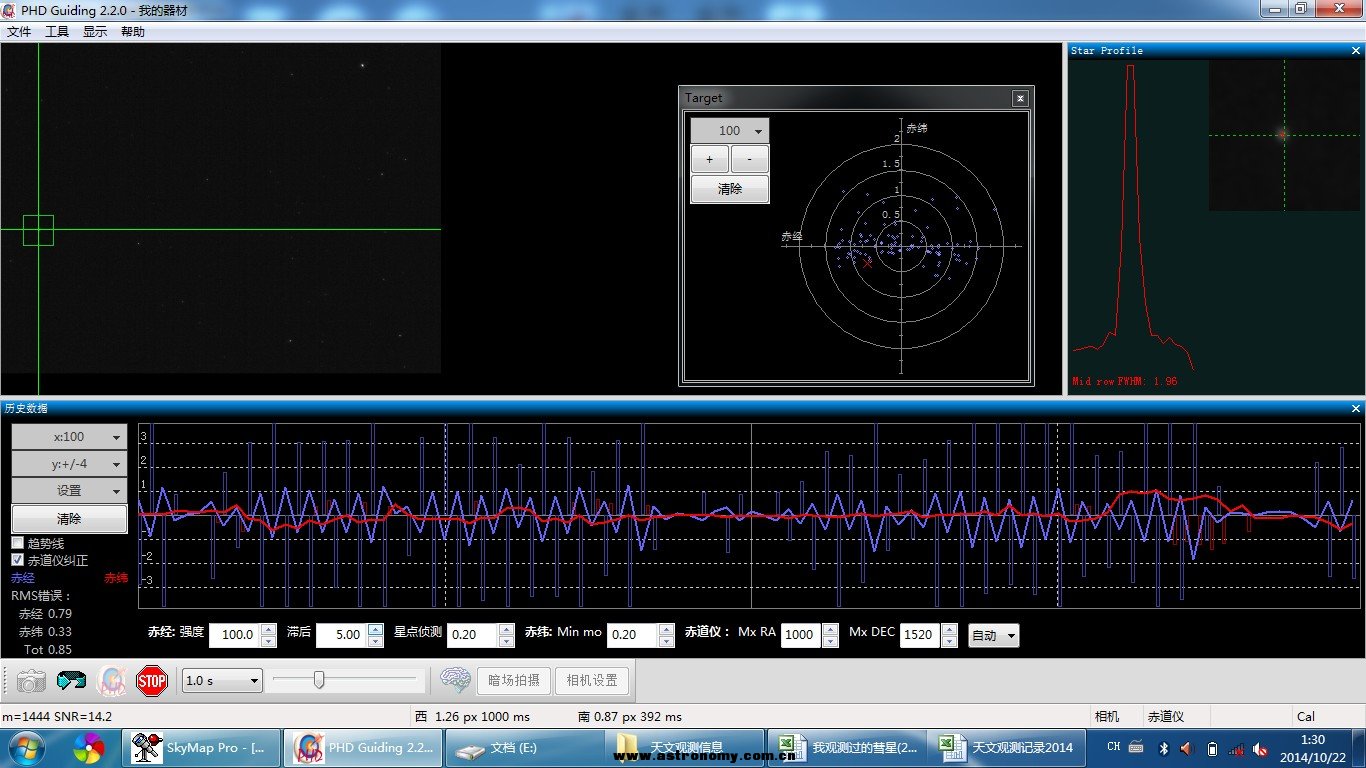Adjust the gamma slider thumb
Image resolution: width=1366 pixels, height=768 pixels.
coord(319,680)
